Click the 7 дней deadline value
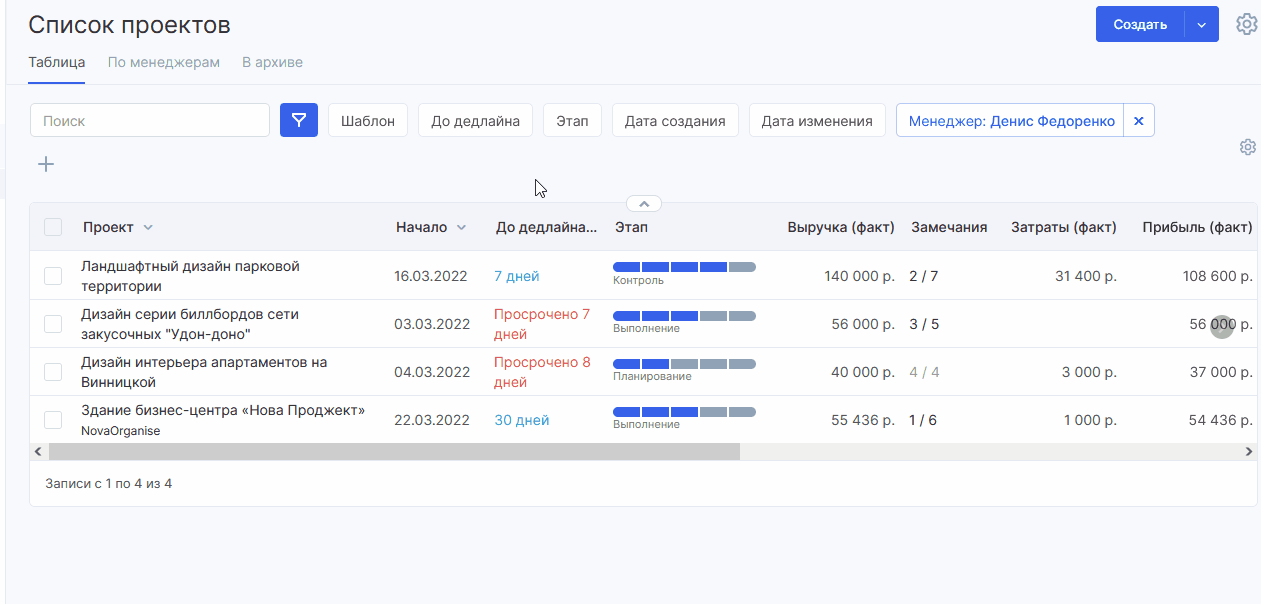This screenshot has height=604, width=1261. [517, 276]
